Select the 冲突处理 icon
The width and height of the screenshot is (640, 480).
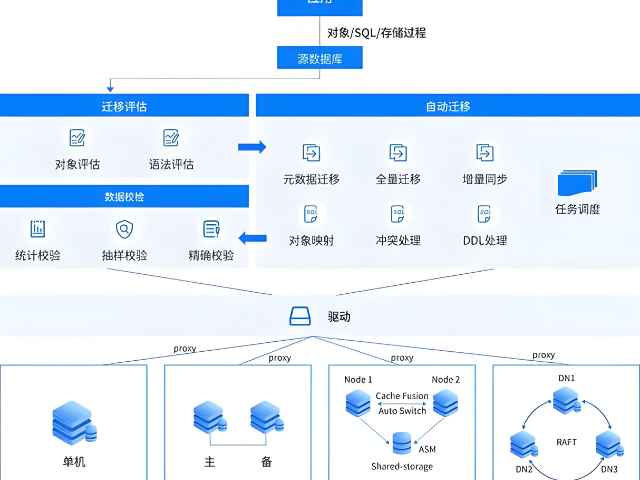pyautogui.click(x=398, y=214)
